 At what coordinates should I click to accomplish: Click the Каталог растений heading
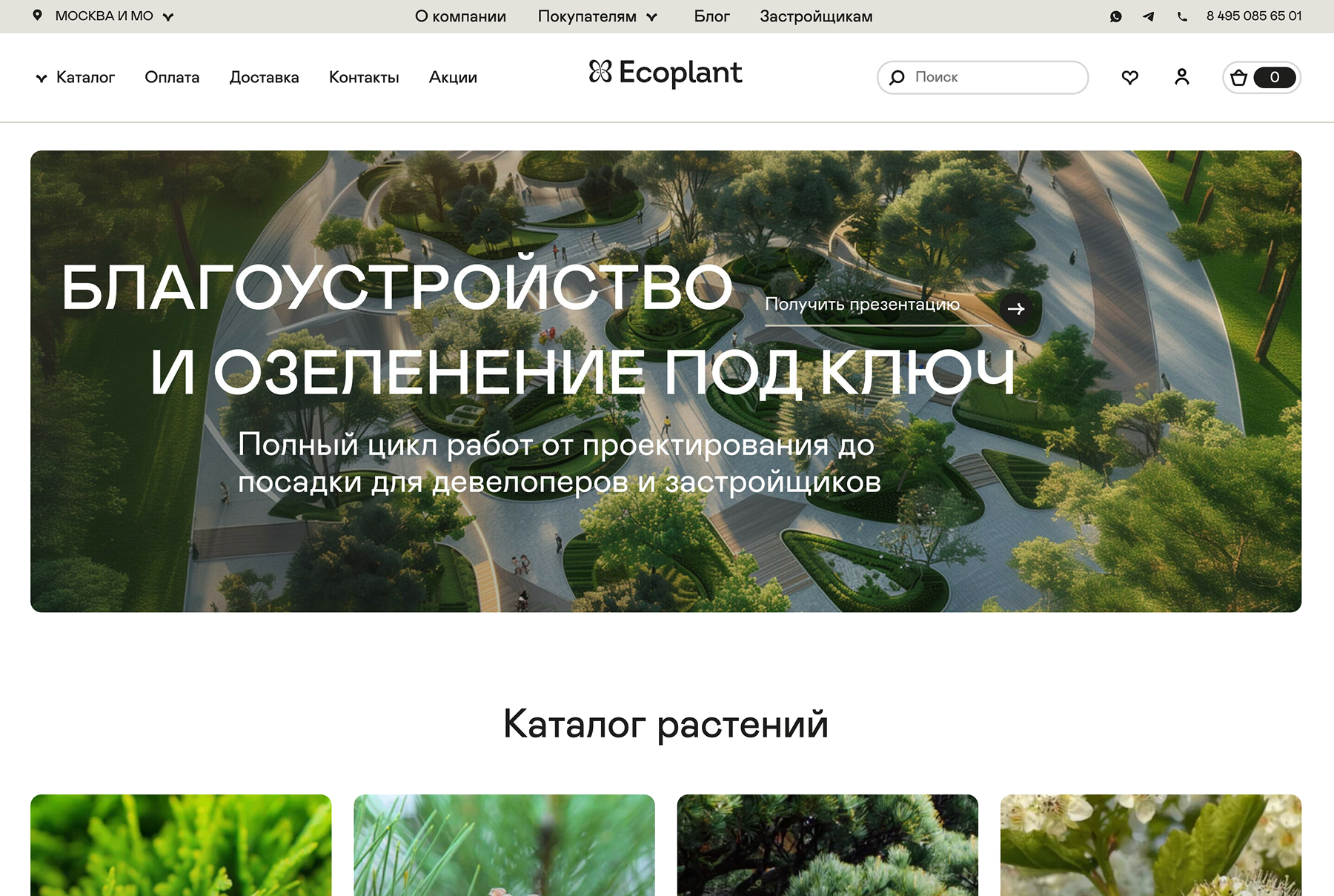666,724
